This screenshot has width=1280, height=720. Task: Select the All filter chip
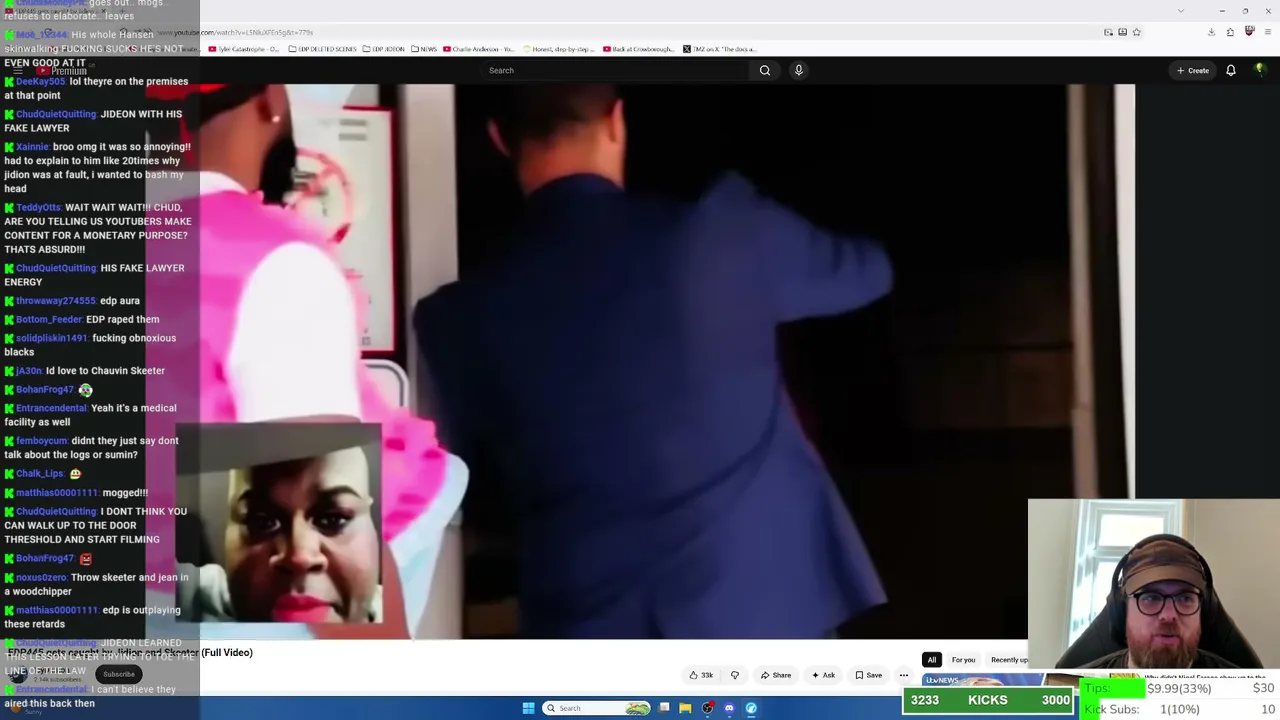(x=931, y=660)
